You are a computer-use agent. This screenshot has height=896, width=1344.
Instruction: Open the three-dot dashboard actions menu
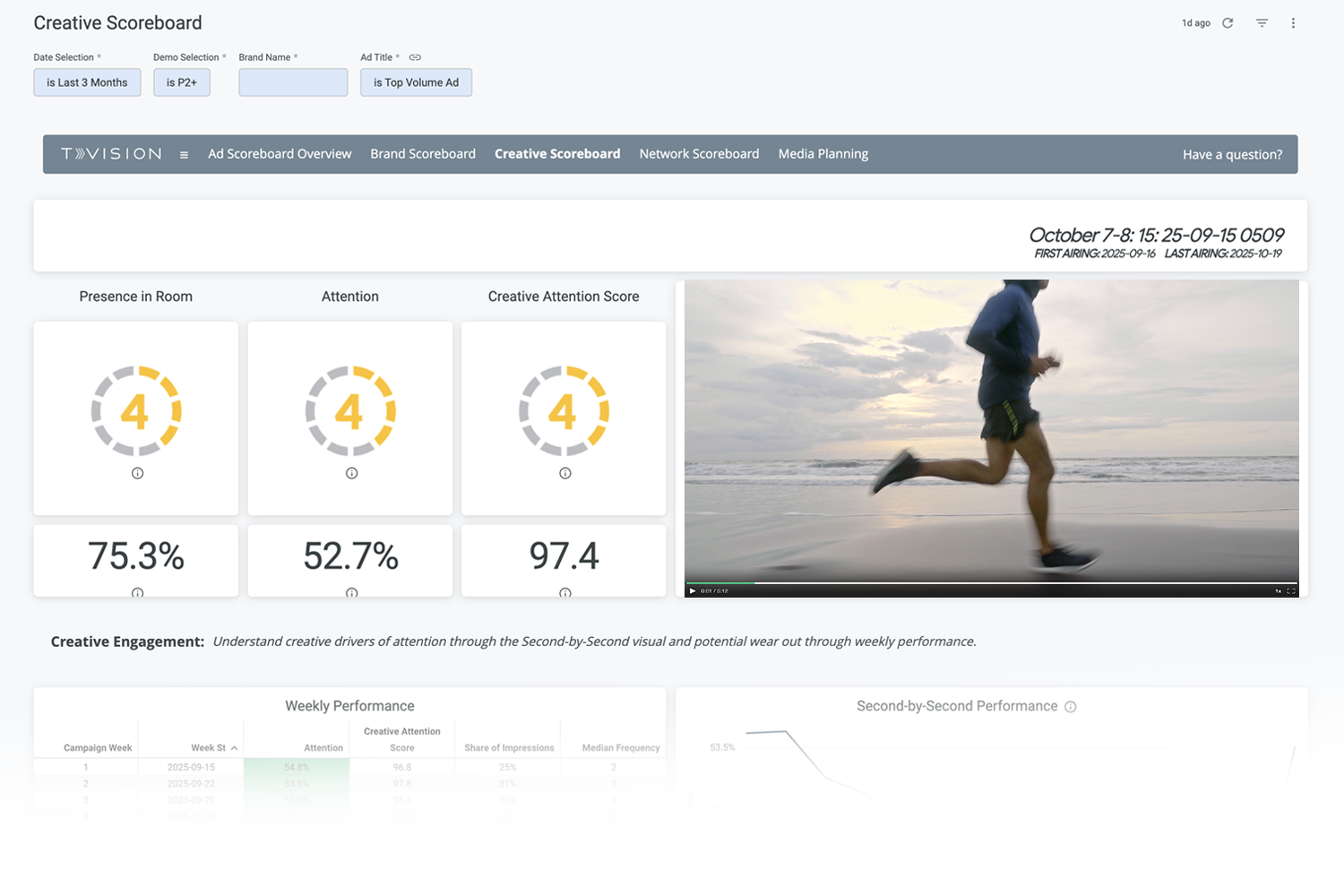(1293, 23)
